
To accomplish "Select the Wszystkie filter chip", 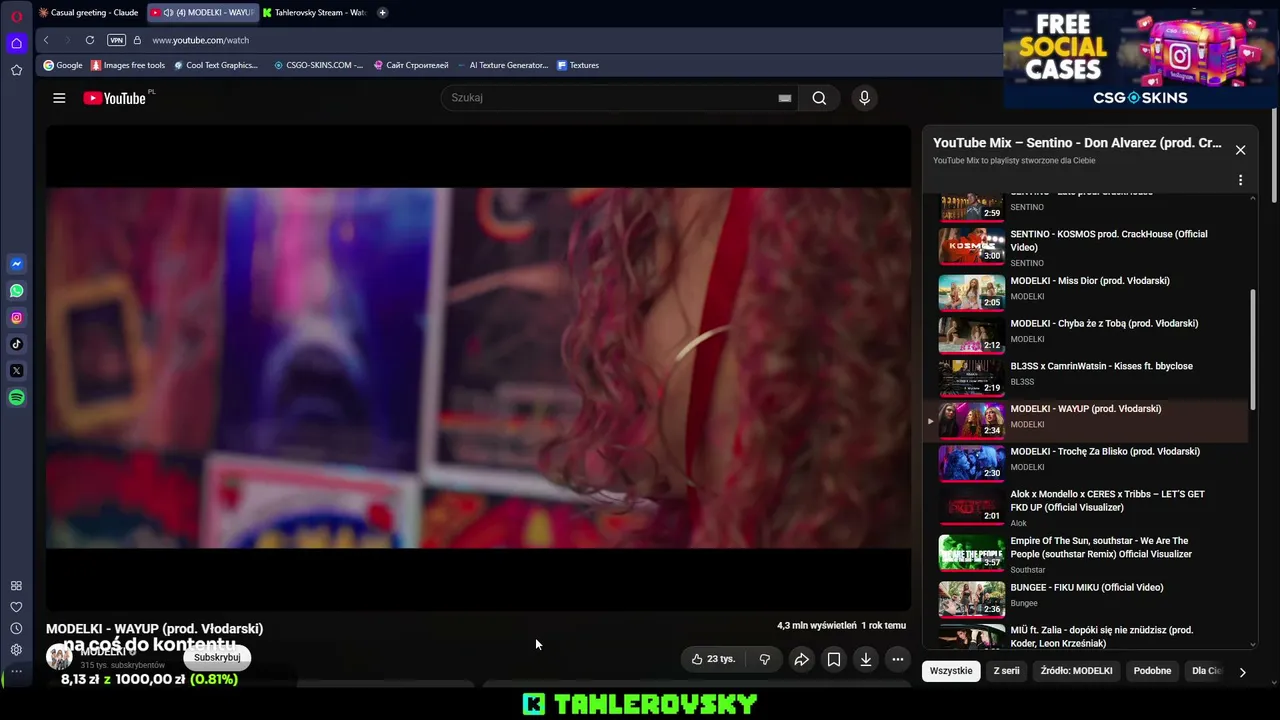I will [x=951, y=671].
